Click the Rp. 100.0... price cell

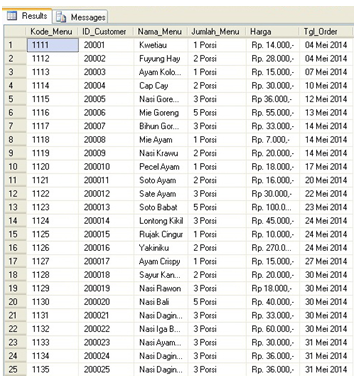(x=272, y=207)
